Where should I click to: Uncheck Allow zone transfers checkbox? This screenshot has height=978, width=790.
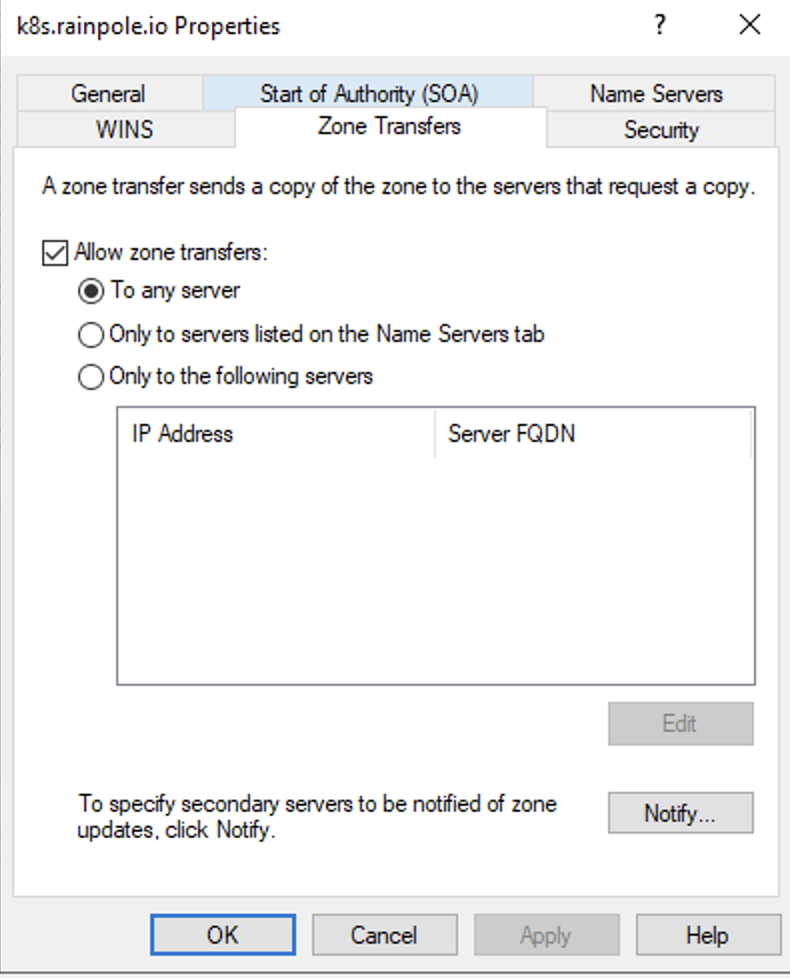[x=53, y=253]
